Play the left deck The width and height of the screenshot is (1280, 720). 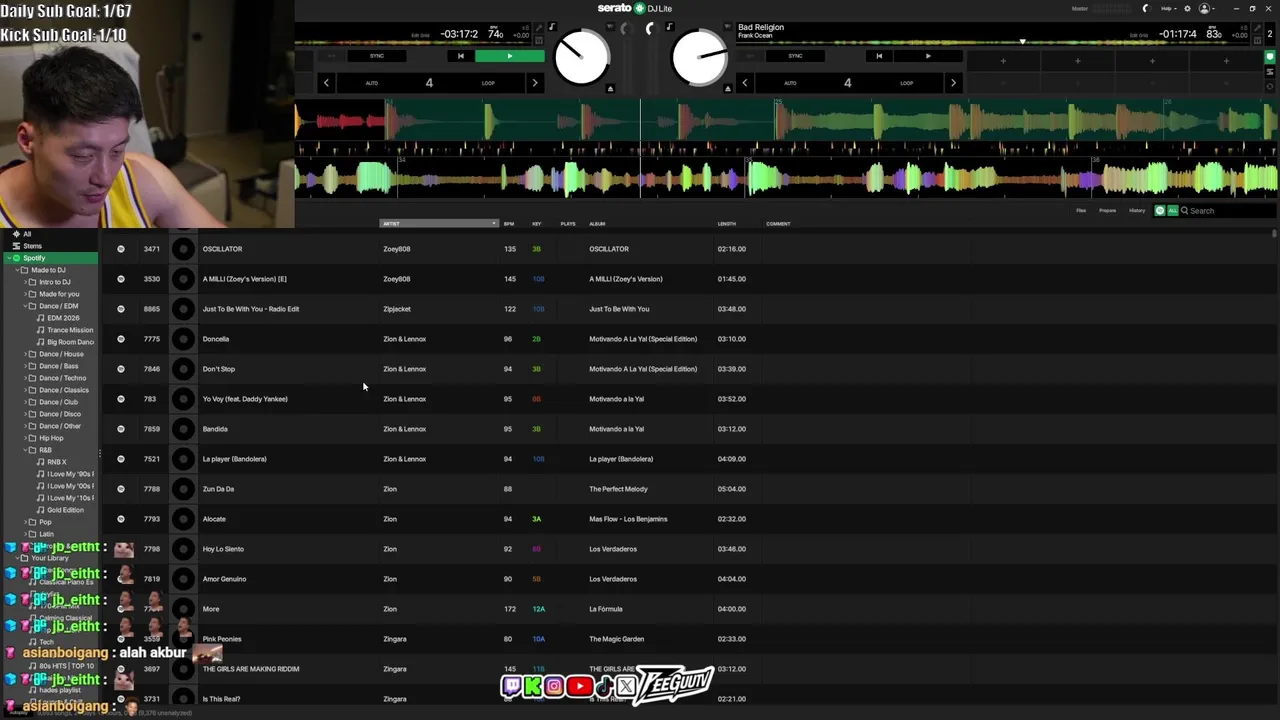[510, 56]
